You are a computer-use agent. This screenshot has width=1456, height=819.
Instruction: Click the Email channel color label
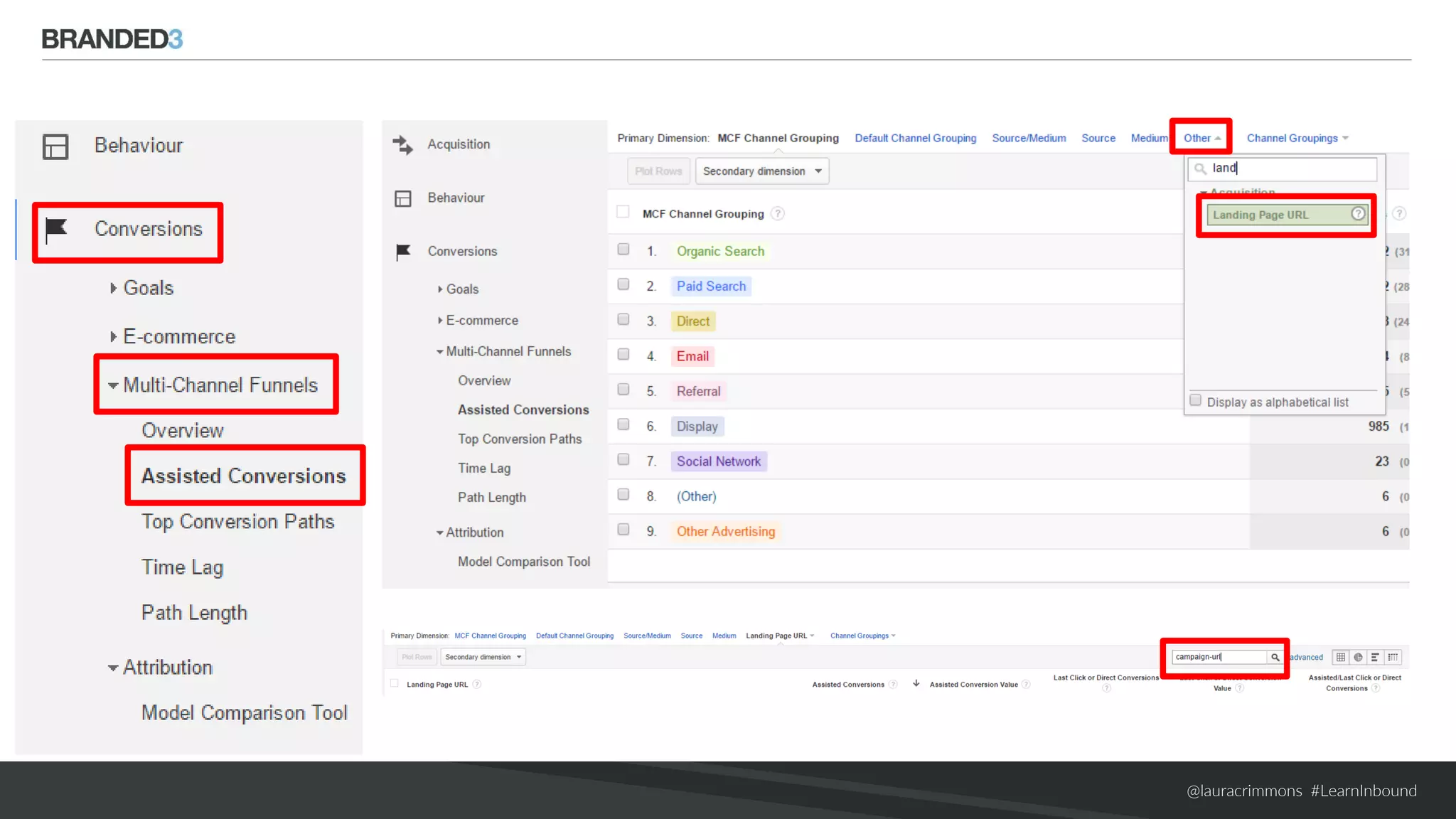tap(692, 356)
